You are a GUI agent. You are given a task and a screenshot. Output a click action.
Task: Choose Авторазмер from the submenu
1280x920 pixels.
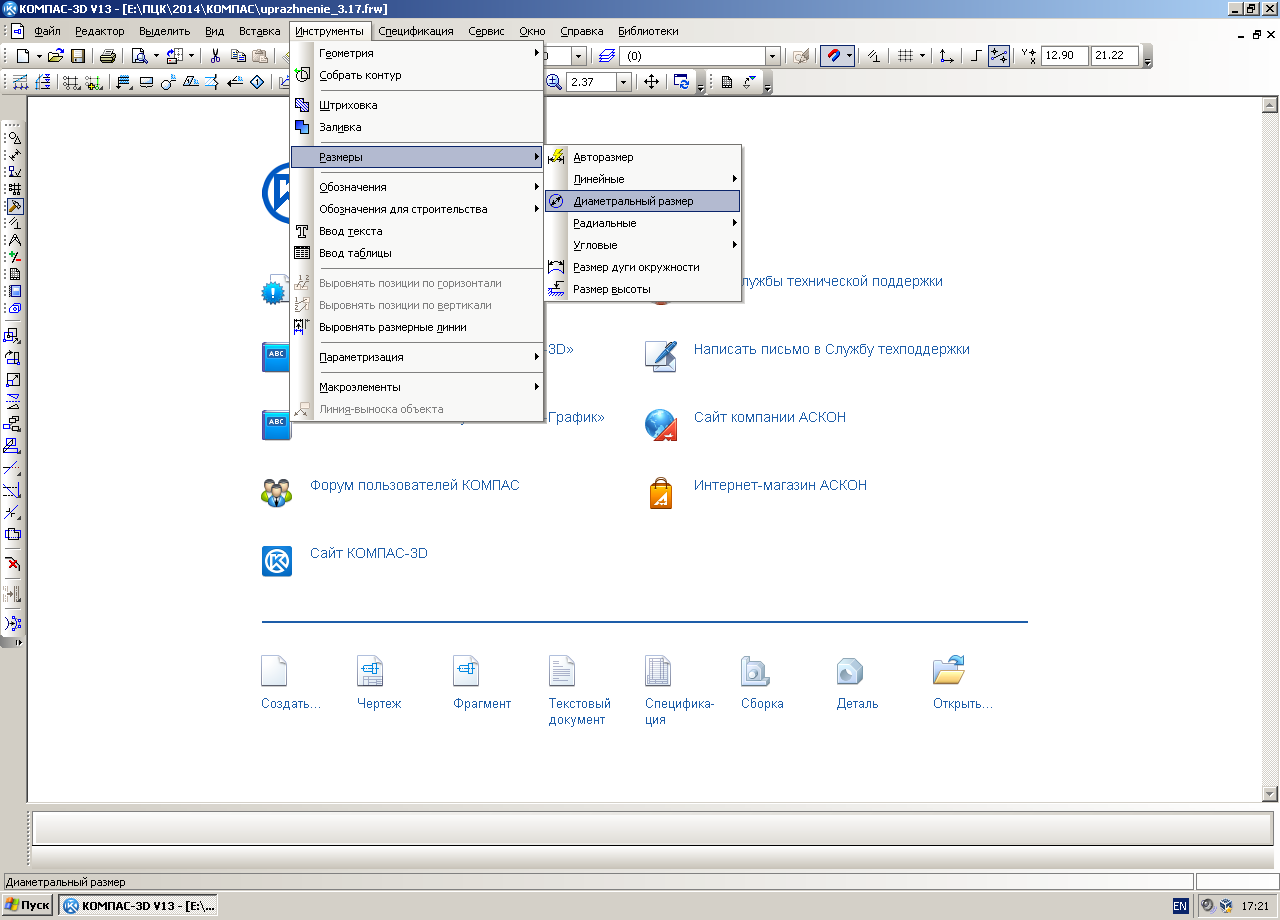643,157
